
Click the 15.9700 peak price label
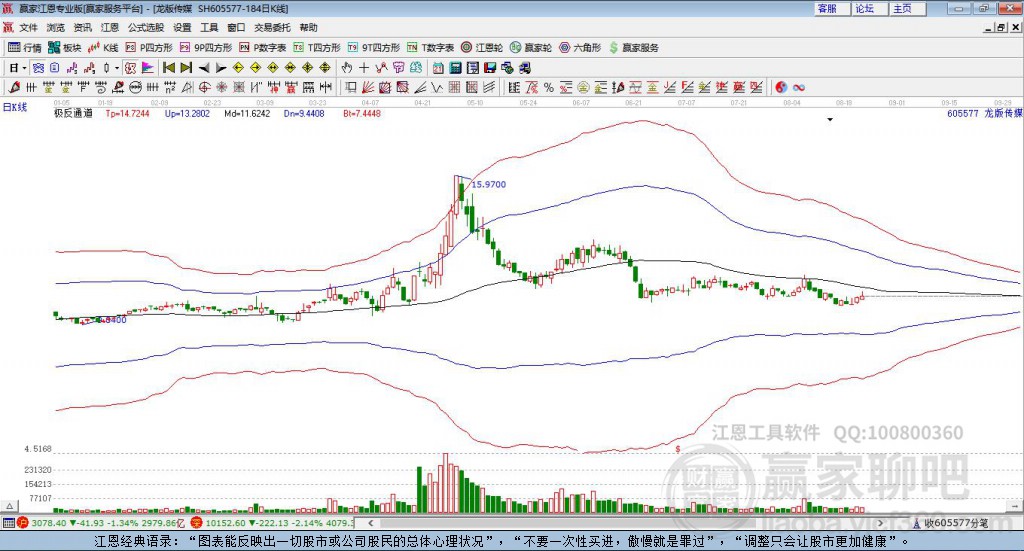488,185
